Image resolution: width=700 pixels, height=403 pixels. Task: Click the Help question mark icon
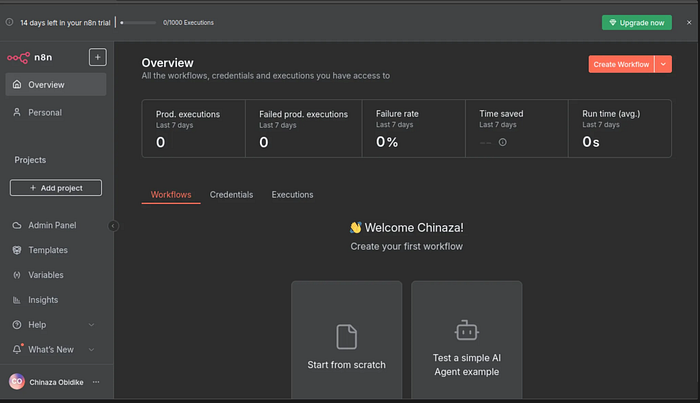[17, 325]
